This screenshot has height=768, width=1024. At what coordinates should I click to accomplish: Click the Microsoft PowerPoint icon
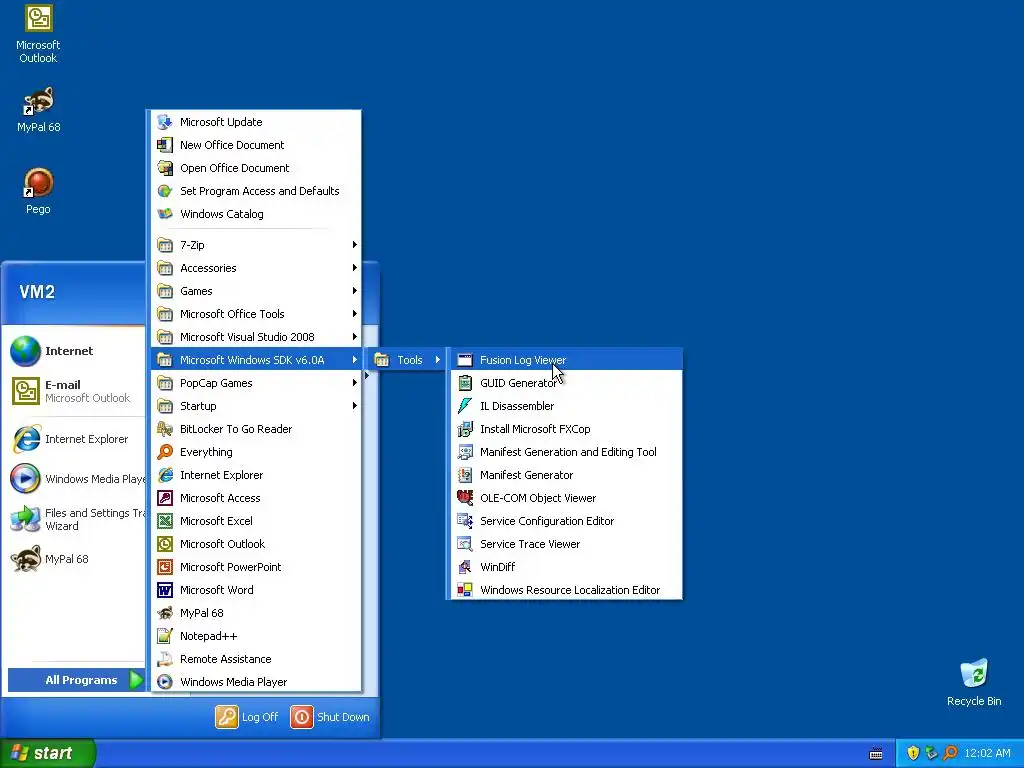[x=165, y=567]
